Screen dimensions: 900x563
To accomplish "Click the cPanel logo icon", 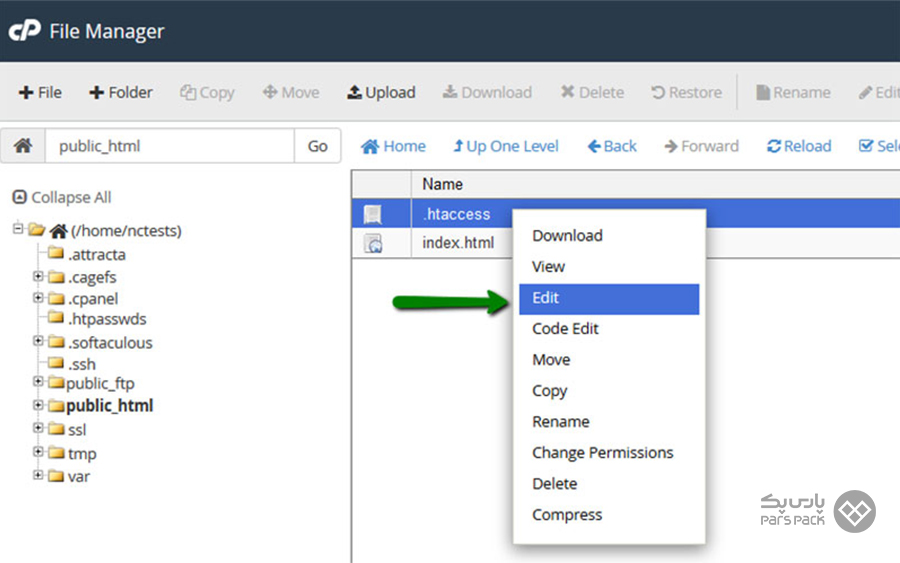I will coord(25,30).
